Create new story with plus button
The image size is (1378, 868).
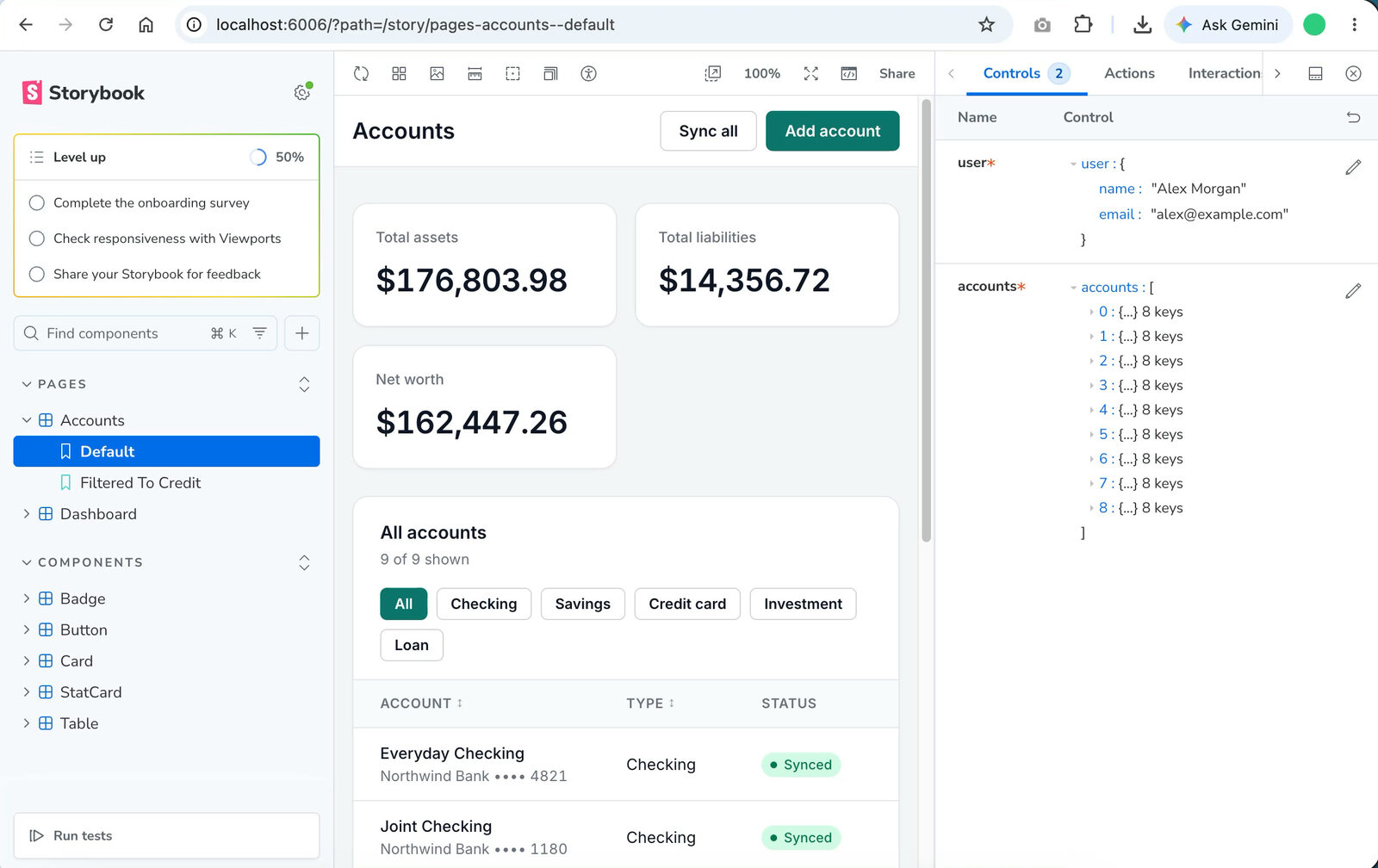pyautogui.click(x=301, y=333)
